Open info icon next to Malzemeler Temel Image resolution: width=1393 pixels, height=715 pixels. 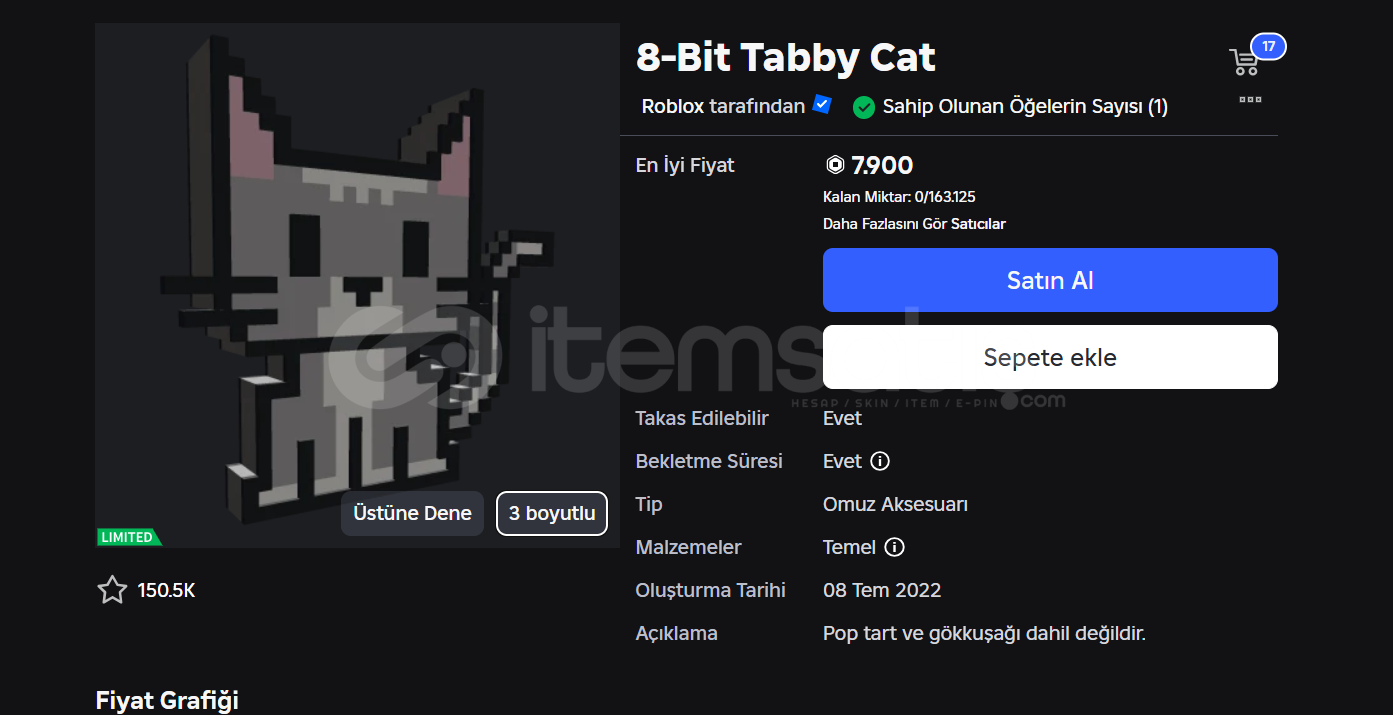tap(895, 547)
